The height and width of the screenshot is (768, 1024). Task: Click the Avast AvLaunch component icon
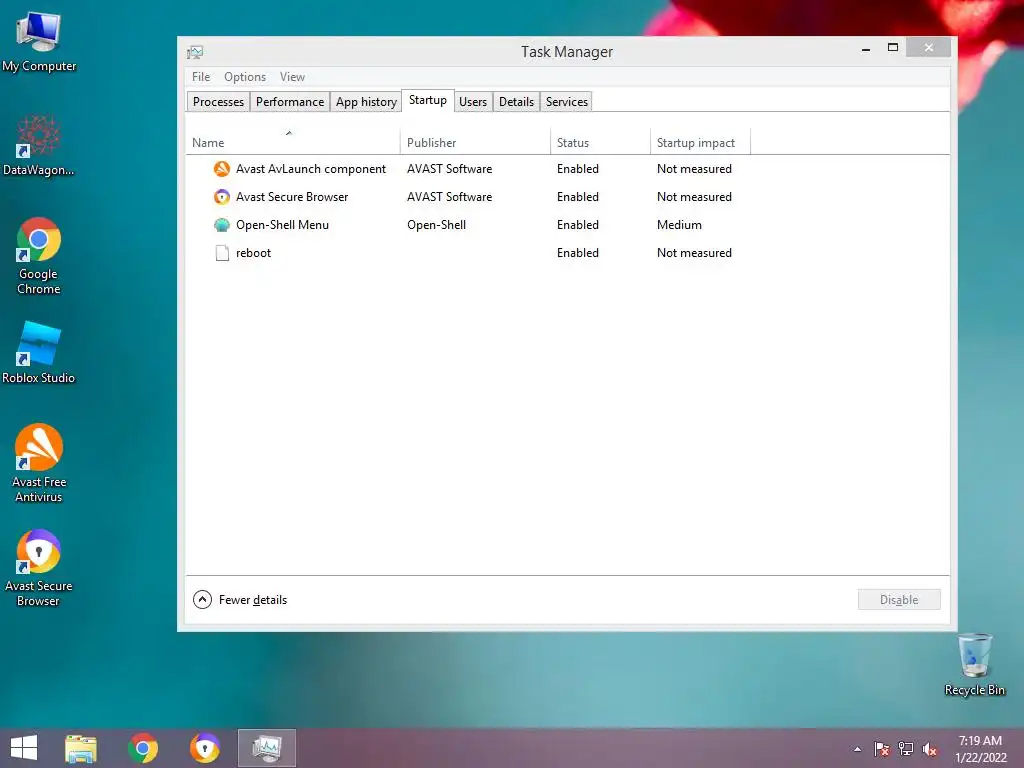pyautogui.click(x=222, y=169)
